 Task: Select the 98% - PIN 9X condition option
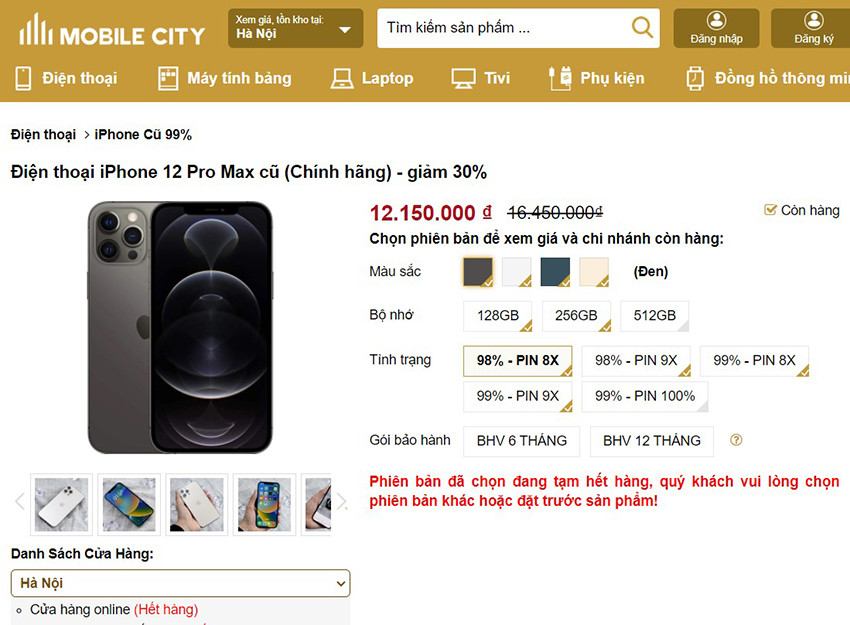pos(636,361)
